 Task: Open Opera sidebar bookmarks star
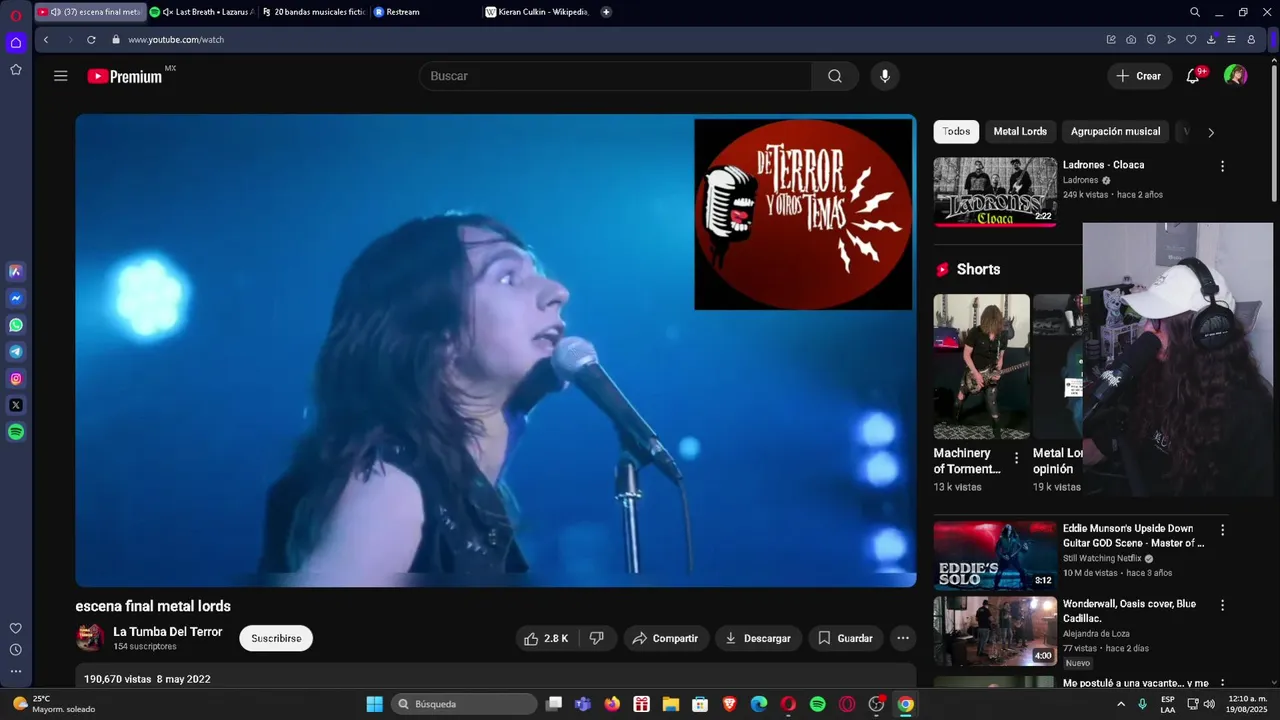(x=15, y=70)
